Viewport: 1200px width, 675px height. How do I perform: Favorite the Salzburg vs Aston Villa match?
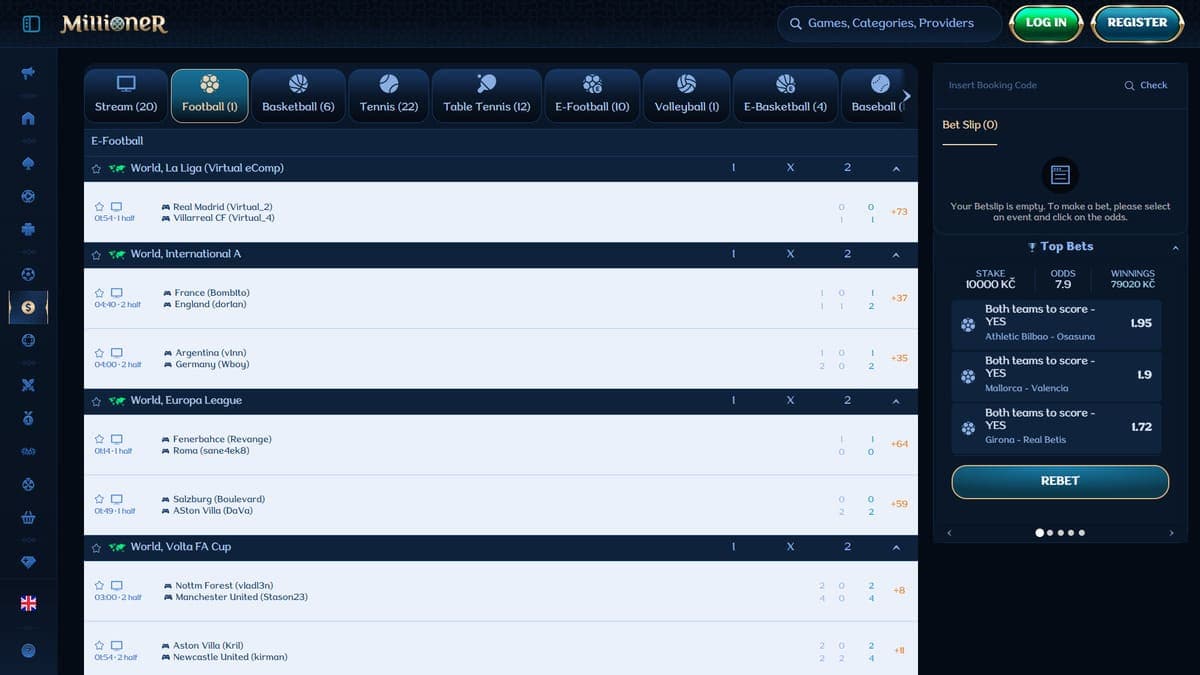pos(99,499)
